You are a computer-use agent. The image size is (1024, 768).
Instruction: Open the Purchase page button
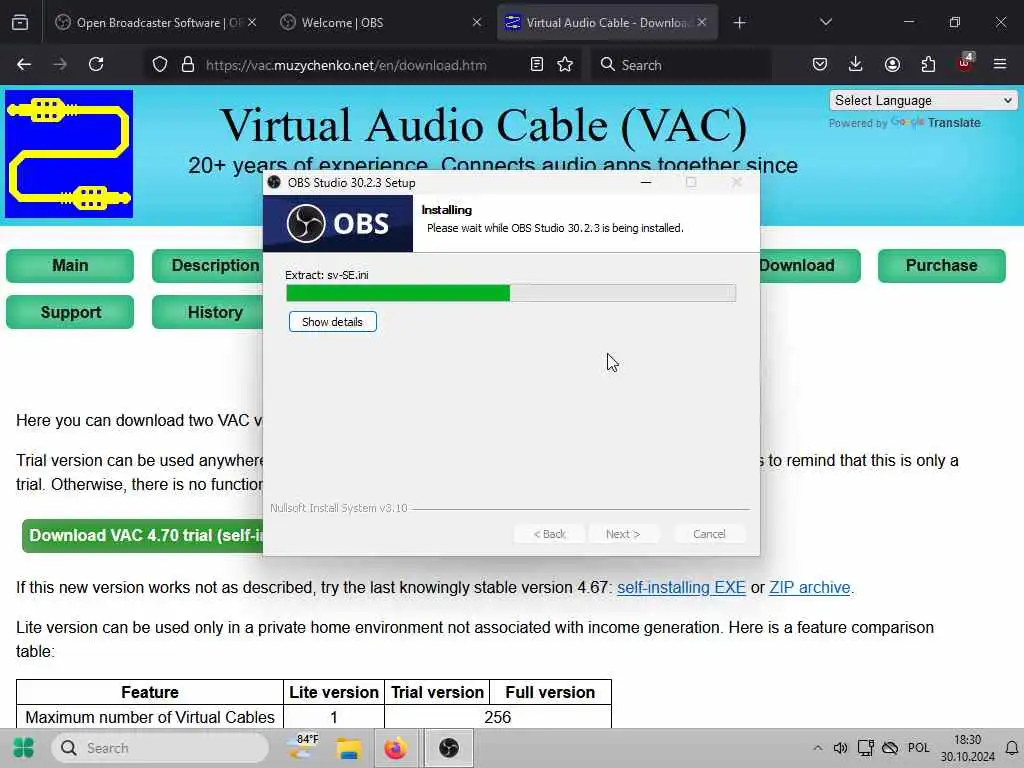click(942, 266)
